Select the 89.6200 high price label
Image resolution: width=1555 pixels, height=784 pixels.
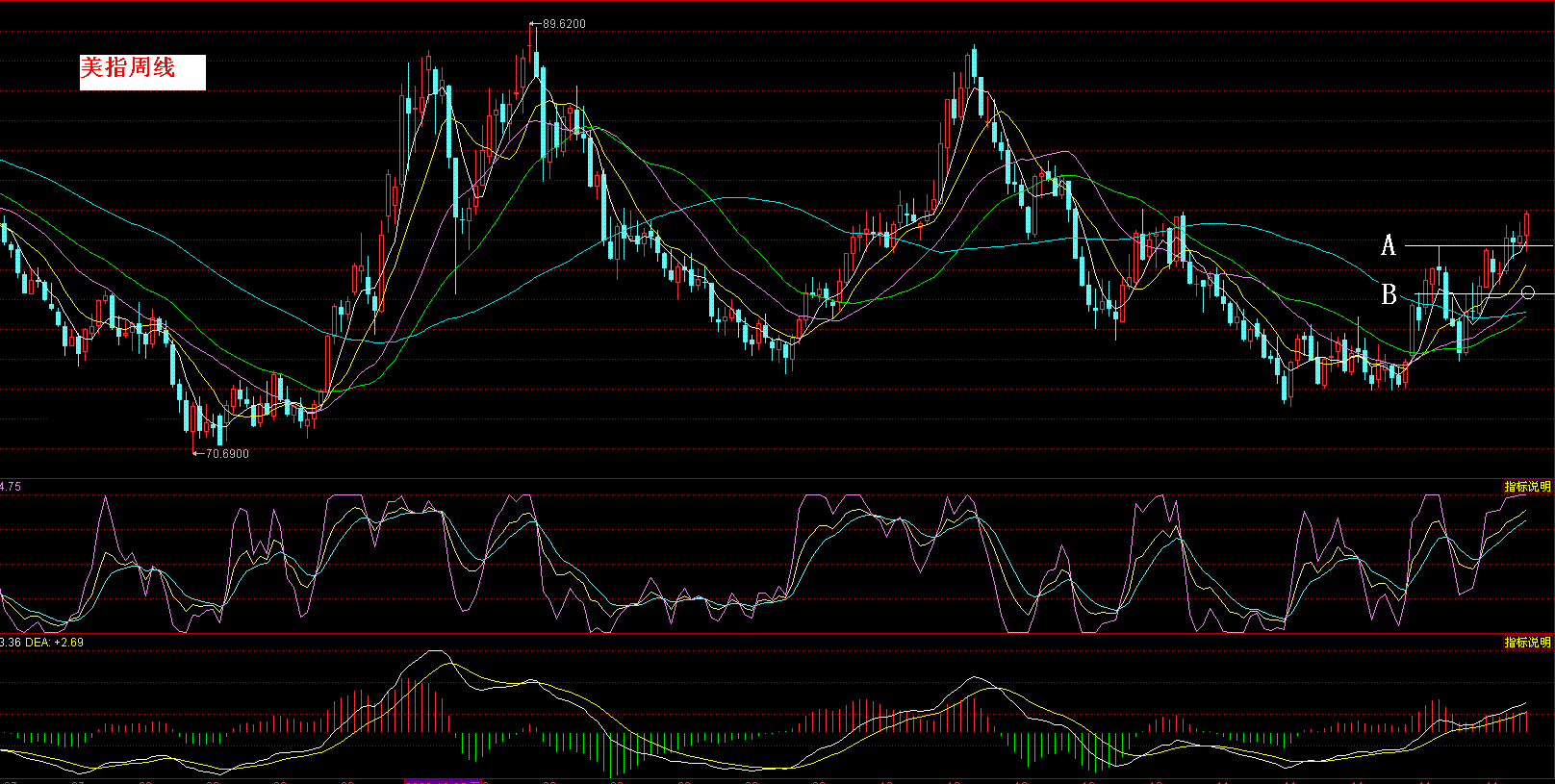point(564,24)
